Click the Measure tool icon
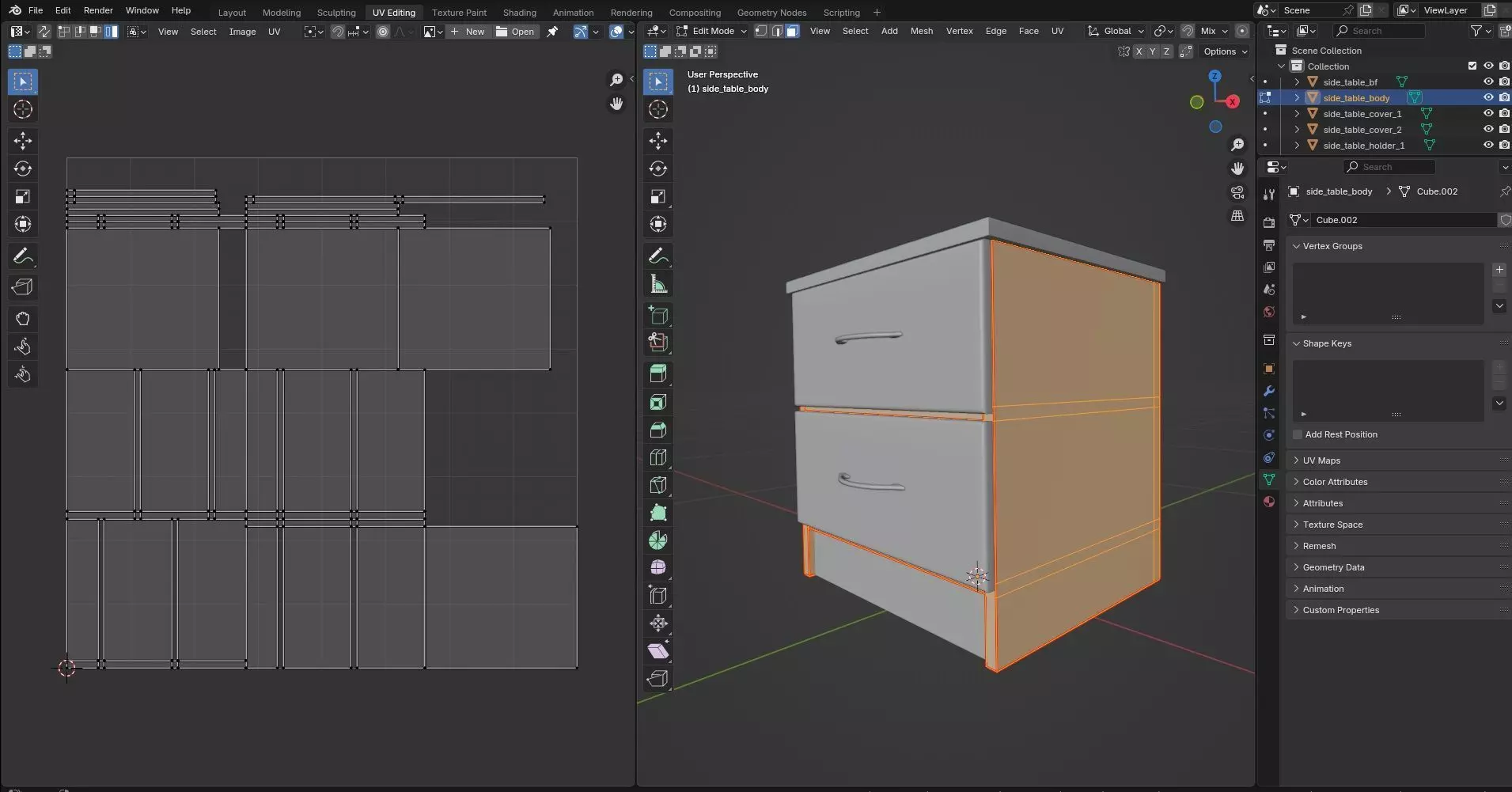The width and height of the screenshot is (1512, 792). (x=657, y=284)
